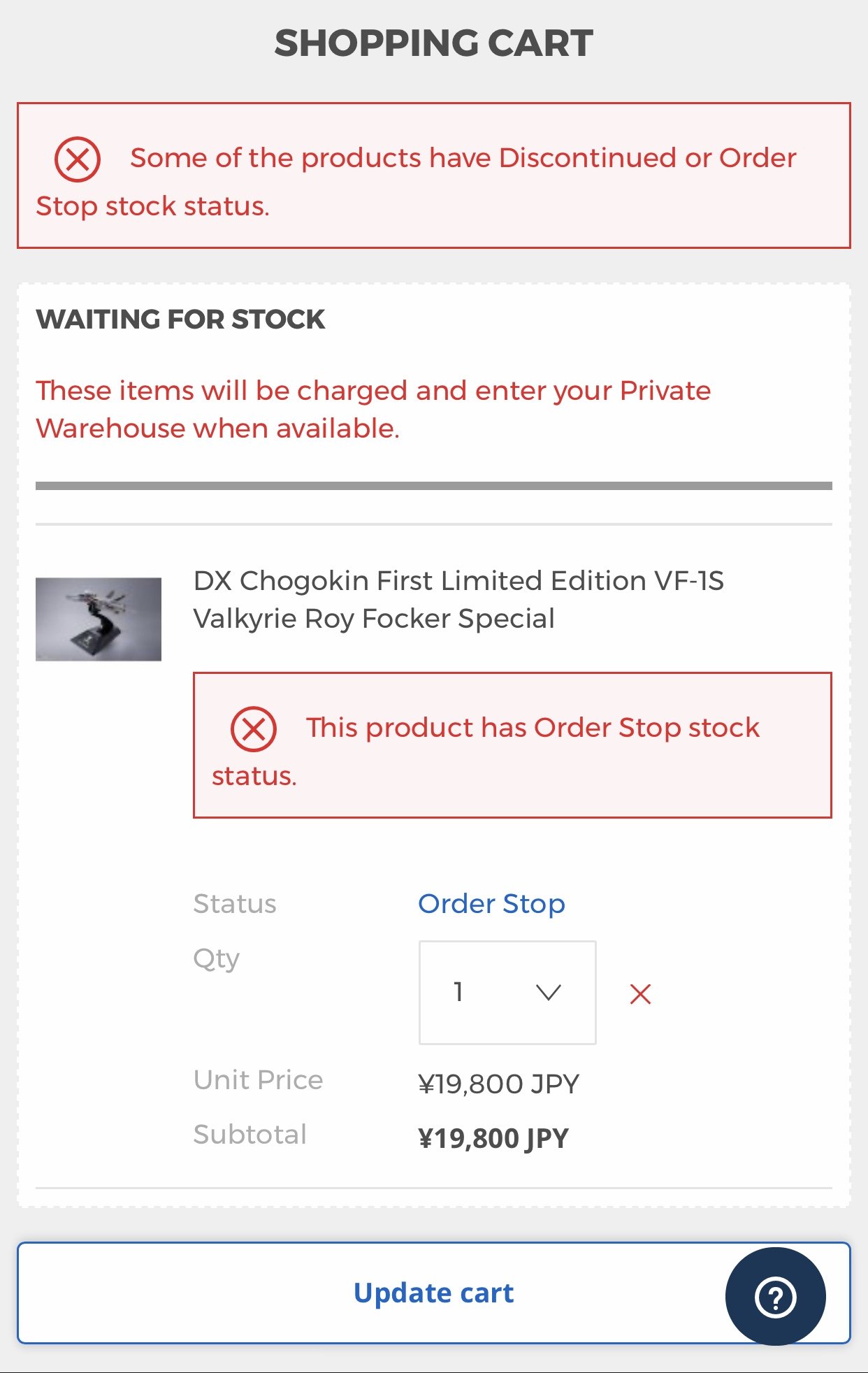The image size is (868, 1373).
Task: Click the ¥19,800 JPY unit price value
Action: click(x=499, y=1084)
